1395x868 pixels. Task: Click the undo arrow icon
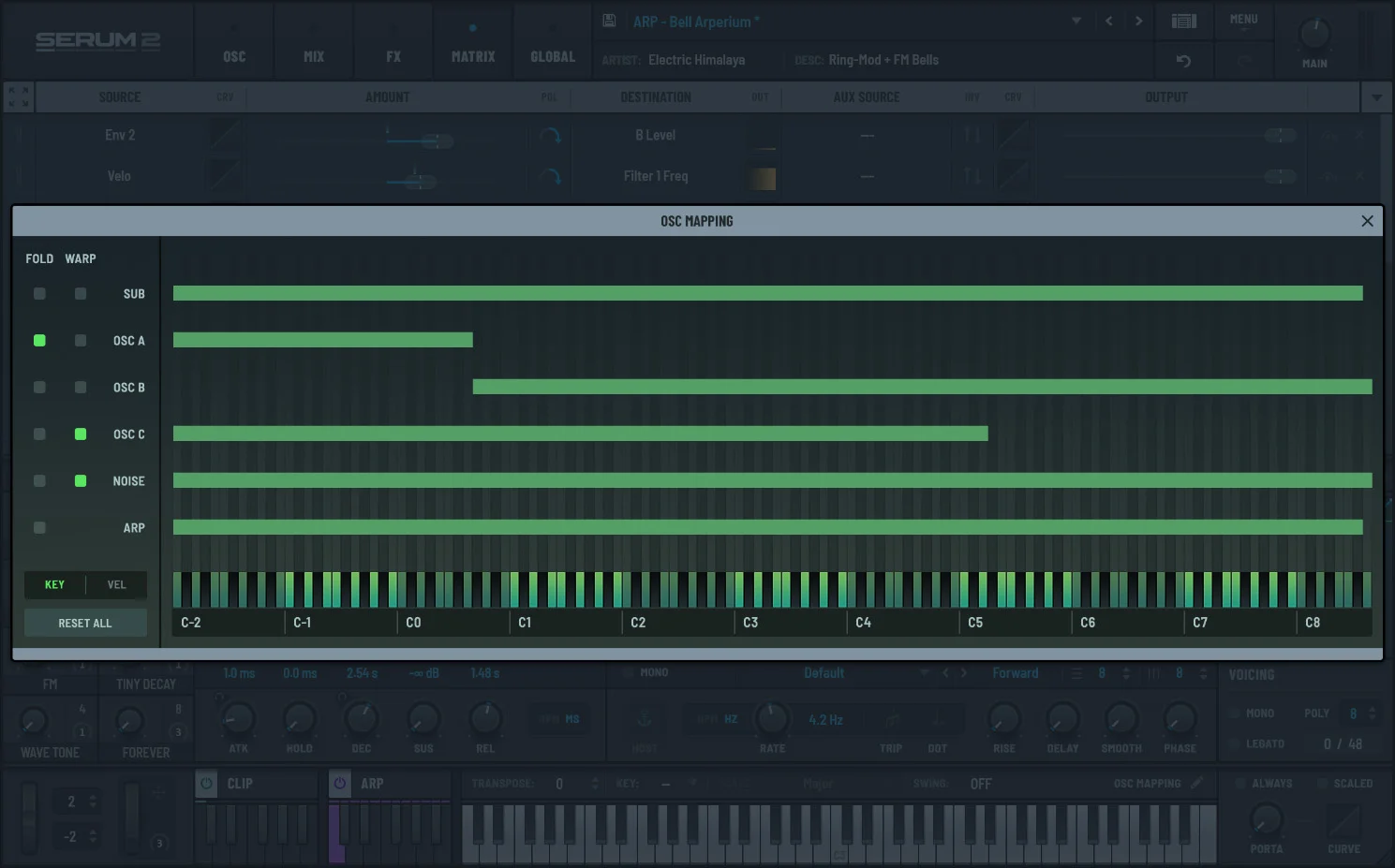[x=1184, y=61]
